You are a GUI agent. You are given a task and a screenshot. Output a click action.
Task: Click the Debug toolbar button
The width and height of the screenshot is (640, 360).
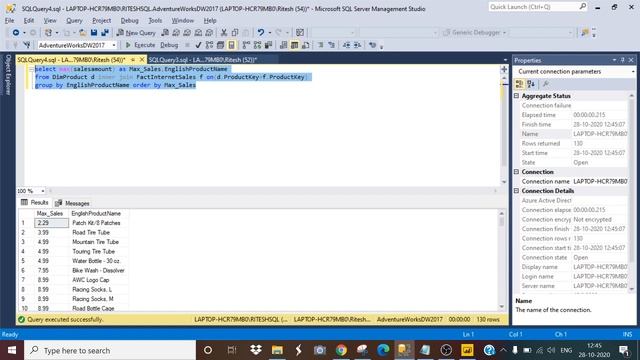click(x=169, y=45)
